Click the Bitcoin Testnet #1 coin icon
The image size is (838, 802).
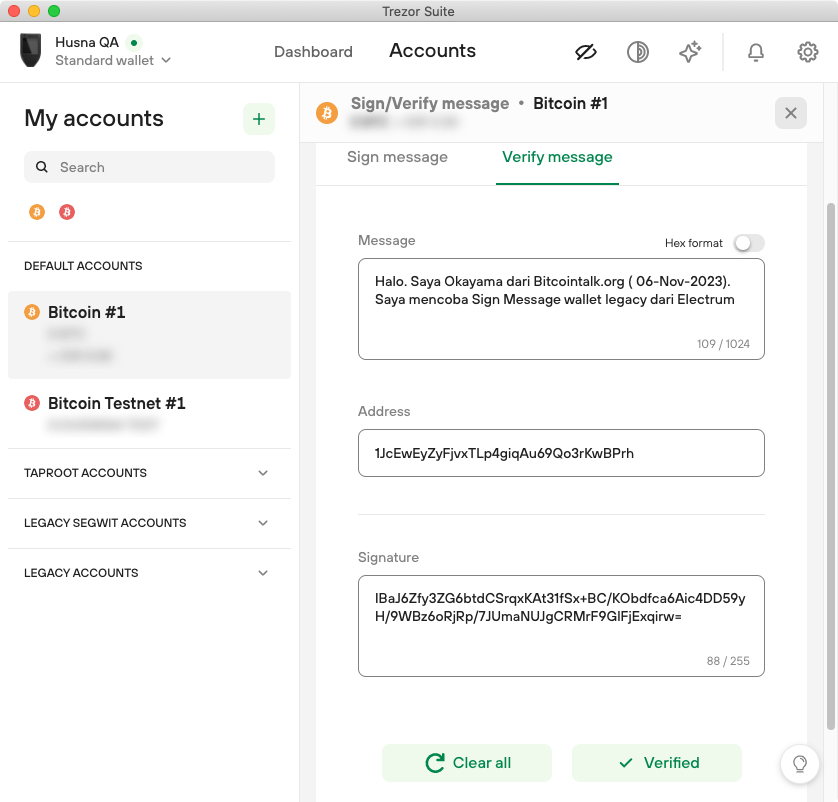[32, 403]
